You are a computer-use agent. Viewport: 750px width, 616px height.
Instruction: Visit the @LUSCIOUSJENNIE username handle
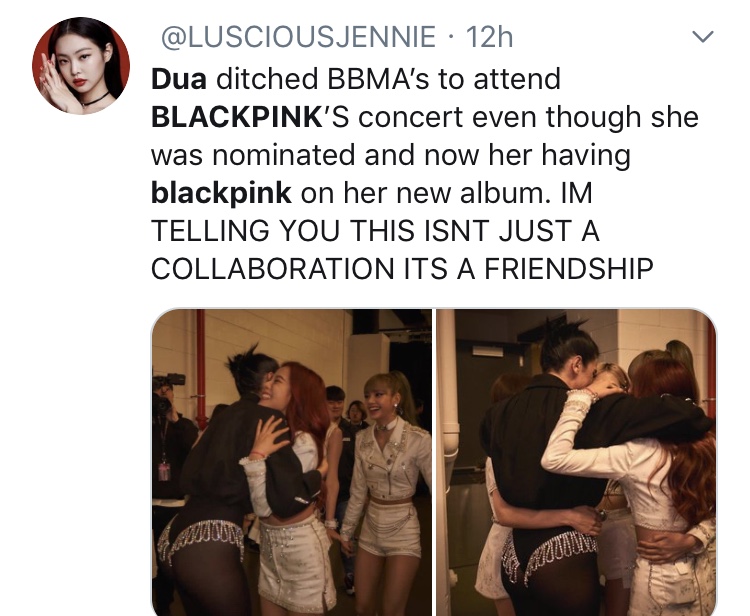298,37
